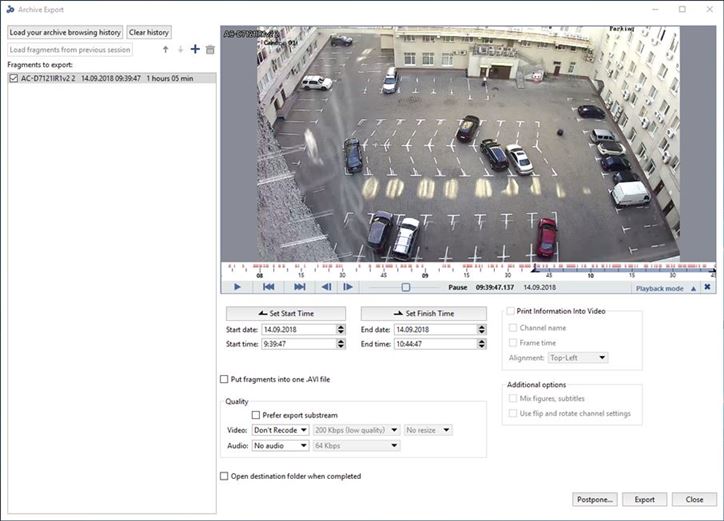
Task: Expand the Audio No audio dropdown
Action: (x=280, y=445)
